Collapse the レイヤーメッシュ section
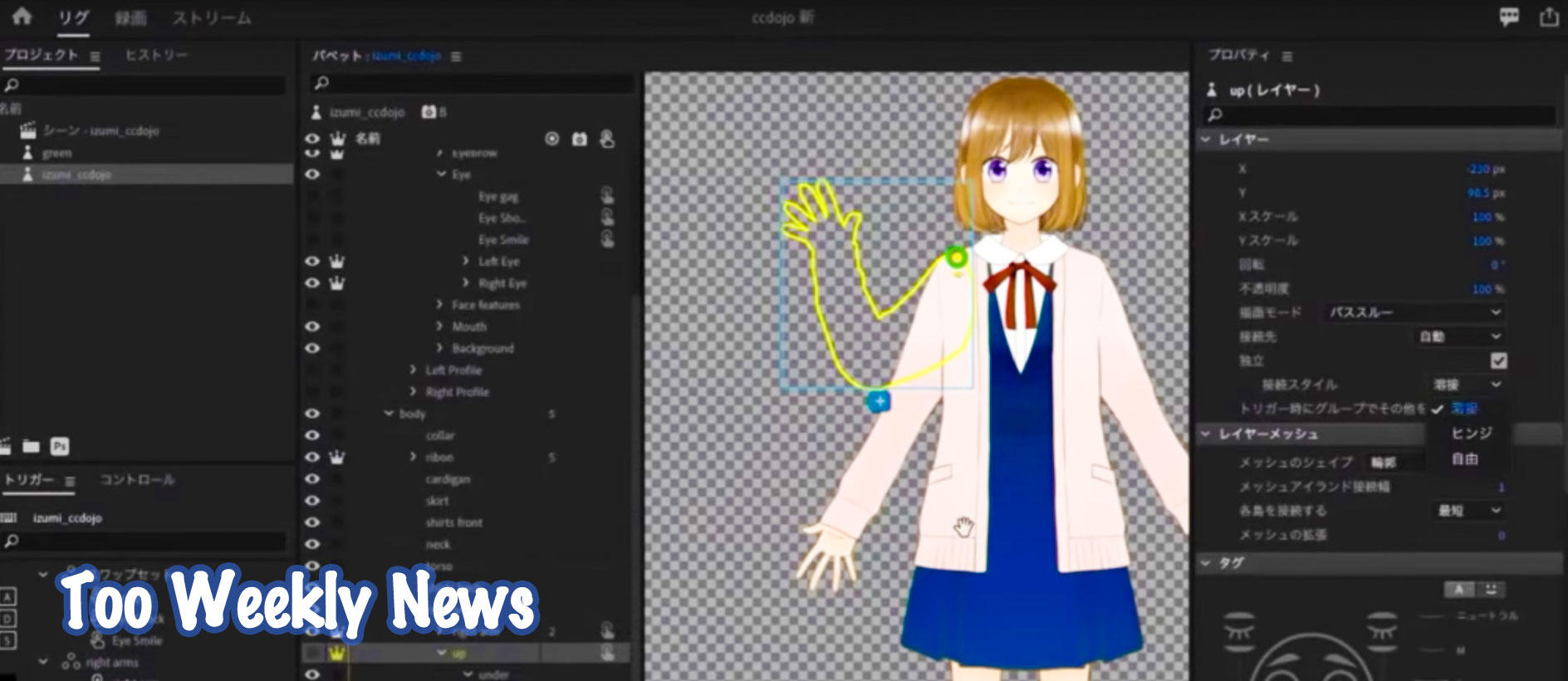This screenshot has height=681, width=1568. tap(1206, 434)
